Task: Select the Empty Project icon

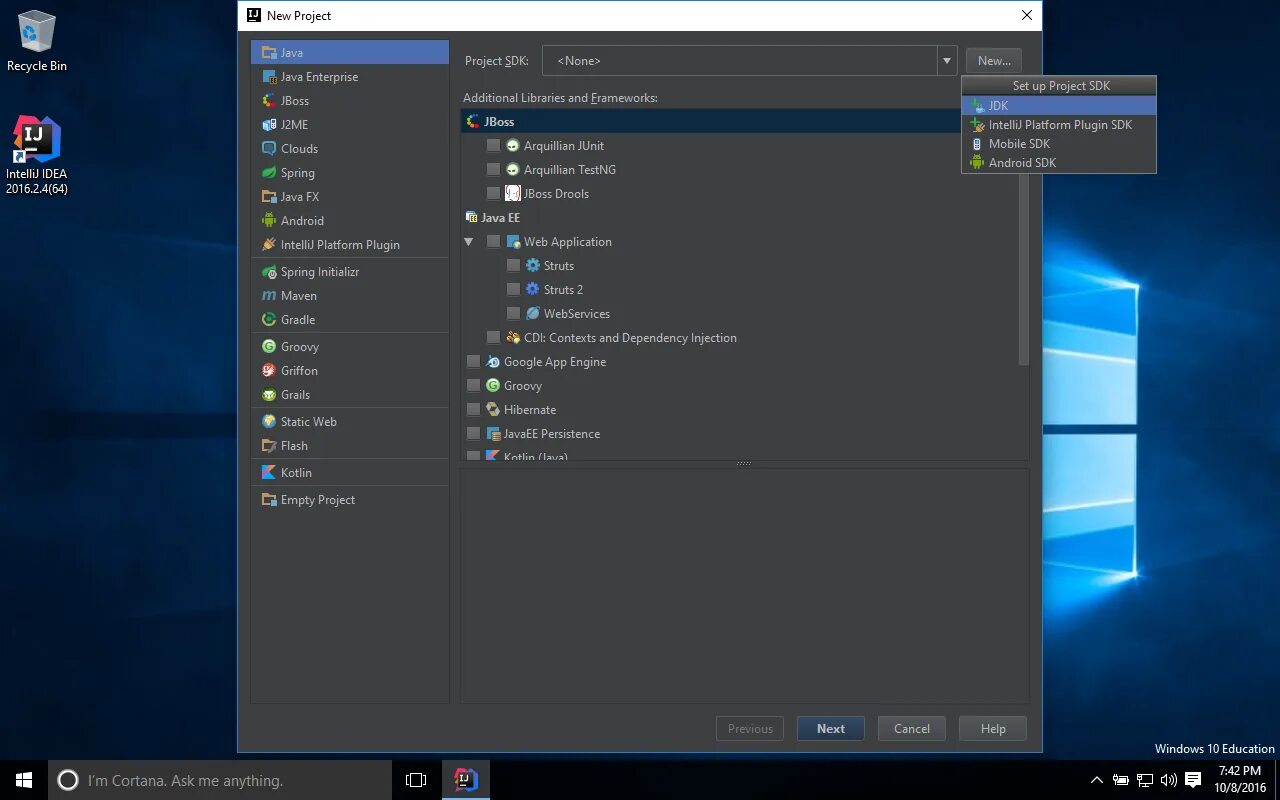Action: coord(269,500)
